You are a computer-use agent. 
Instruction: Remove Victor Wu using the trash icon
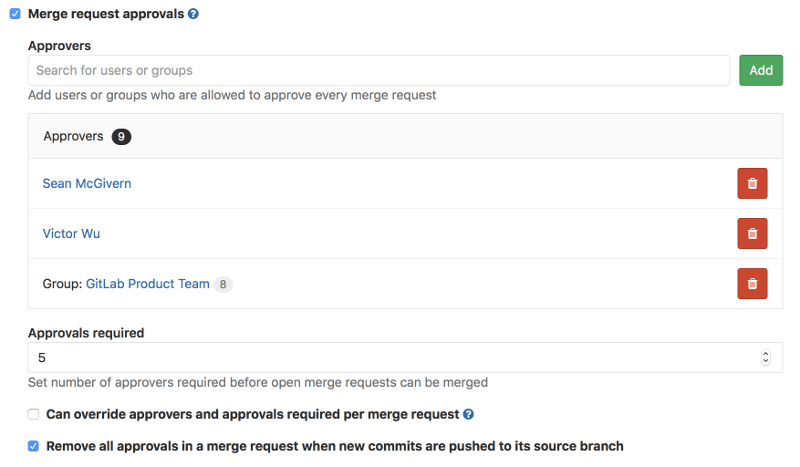[x=752, y=234]
